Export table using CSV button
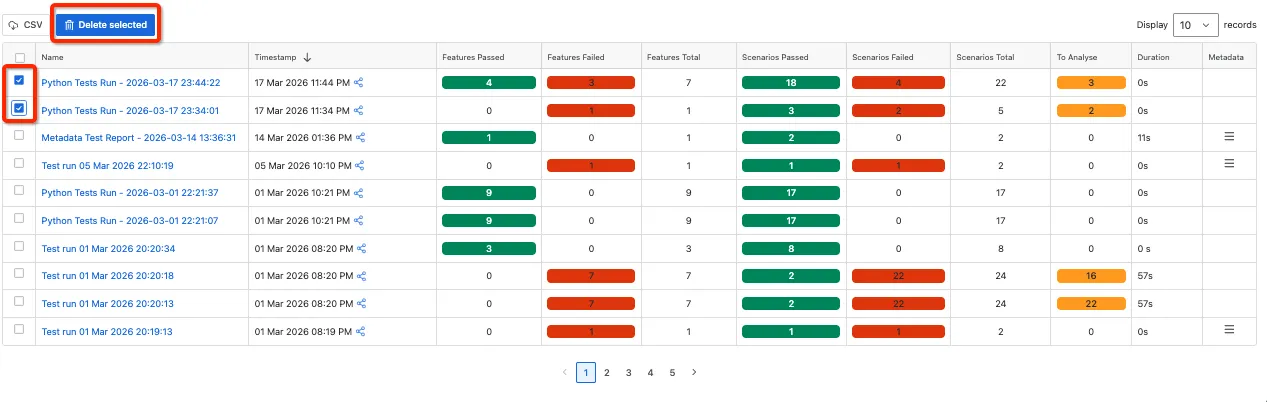Viewport: 1267px width, 402px height. (x=26, y=24)
